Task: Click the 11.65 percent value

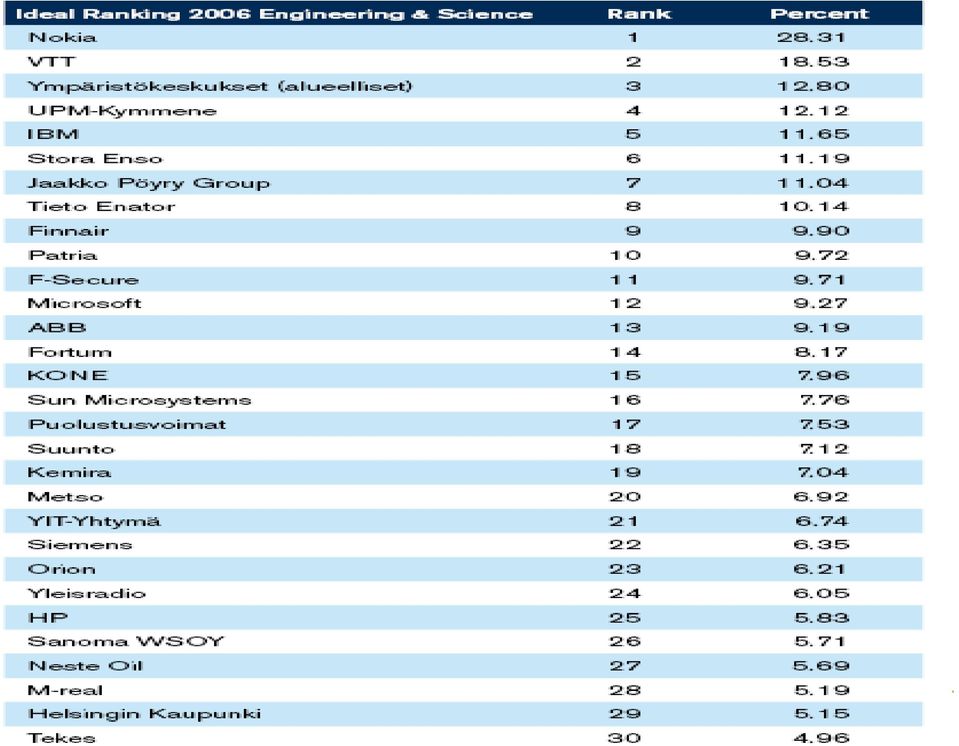Action: [814, 134]
